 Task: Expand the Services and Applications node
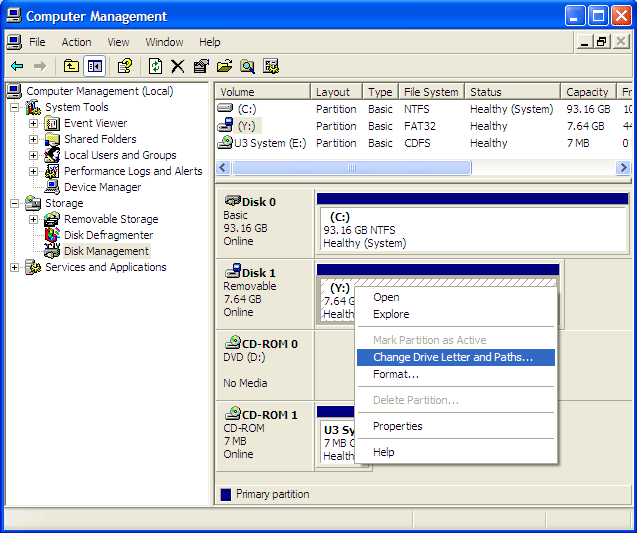14,267
